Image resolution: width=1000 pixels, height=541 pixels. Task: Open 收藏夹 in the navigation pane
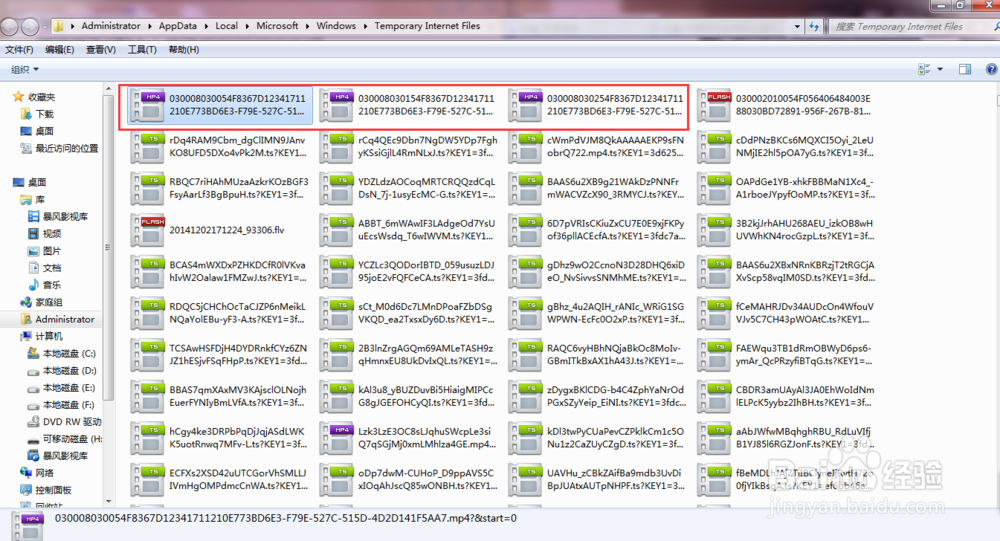pos(36,97)
